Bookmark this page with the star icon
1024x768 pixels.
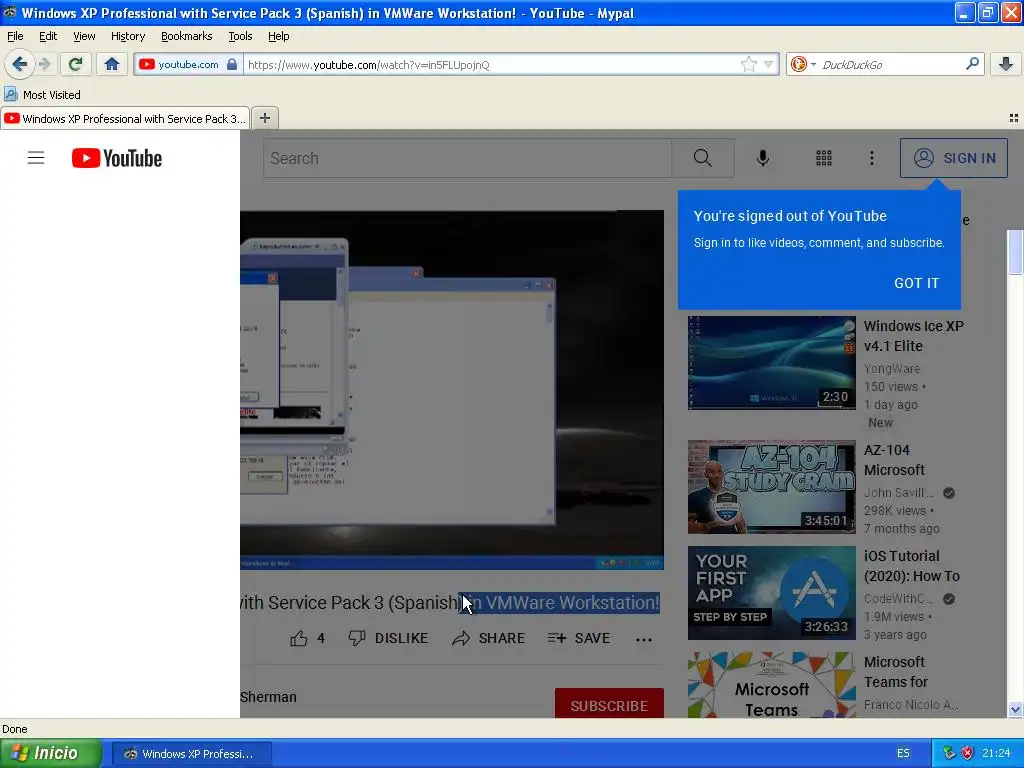pos(748,64)
